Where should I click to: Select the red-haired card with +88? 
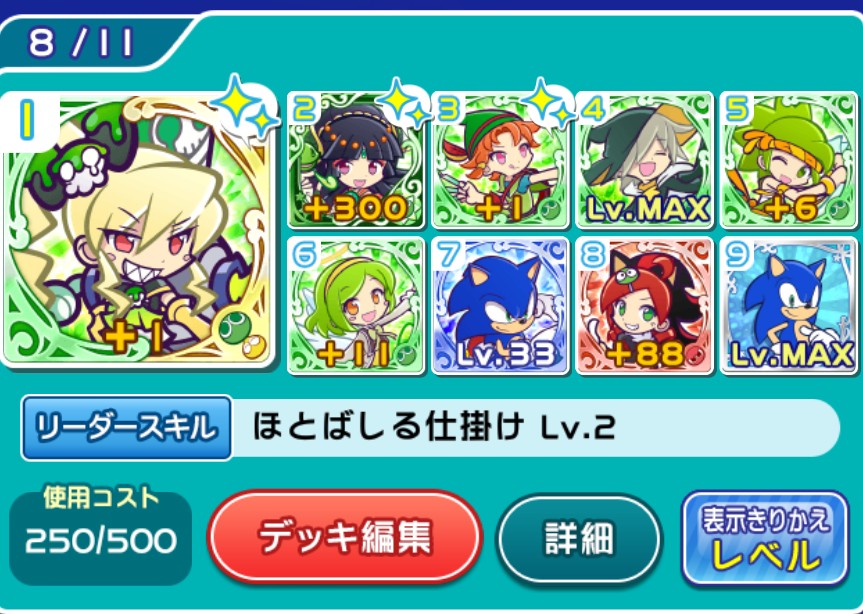coord(644,305)
